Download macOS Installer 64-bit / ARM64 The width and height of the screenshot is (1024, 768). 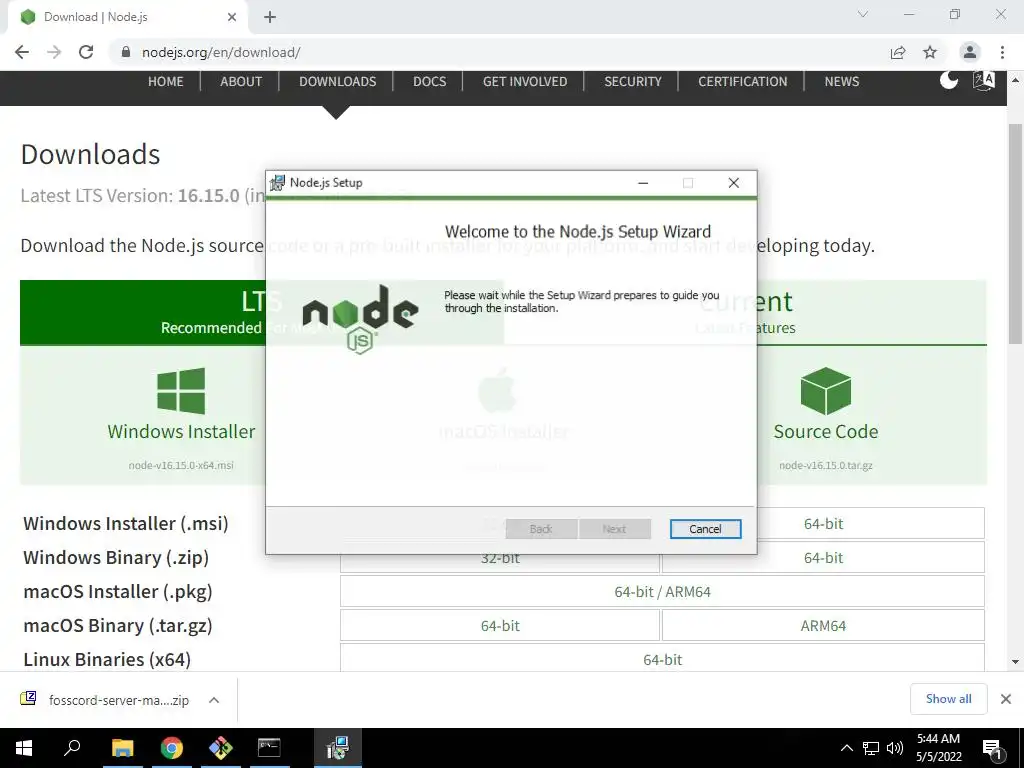click(662, 592)
